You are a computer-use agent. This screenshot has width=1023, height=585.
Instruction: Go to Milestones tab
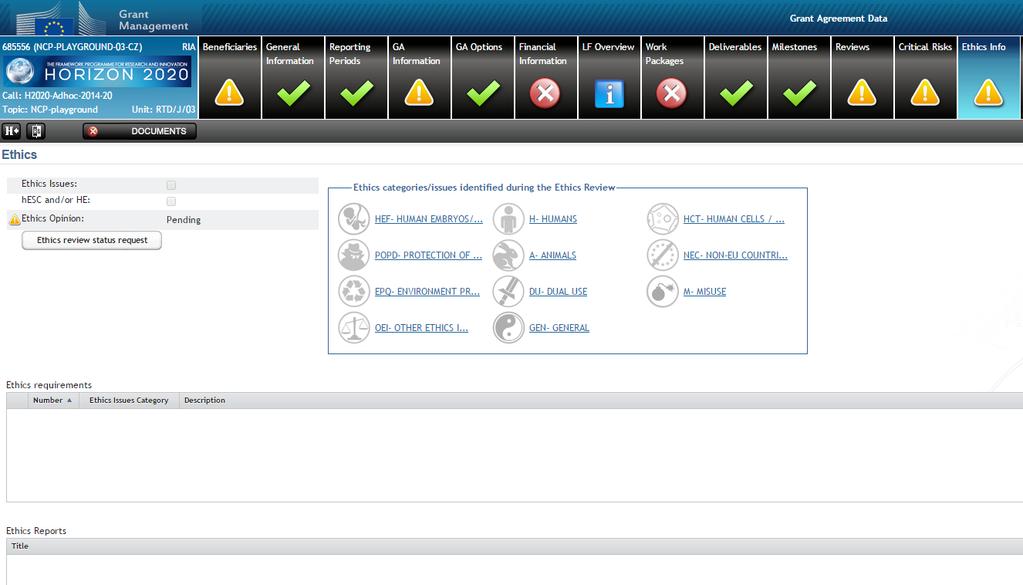[799, 78]
